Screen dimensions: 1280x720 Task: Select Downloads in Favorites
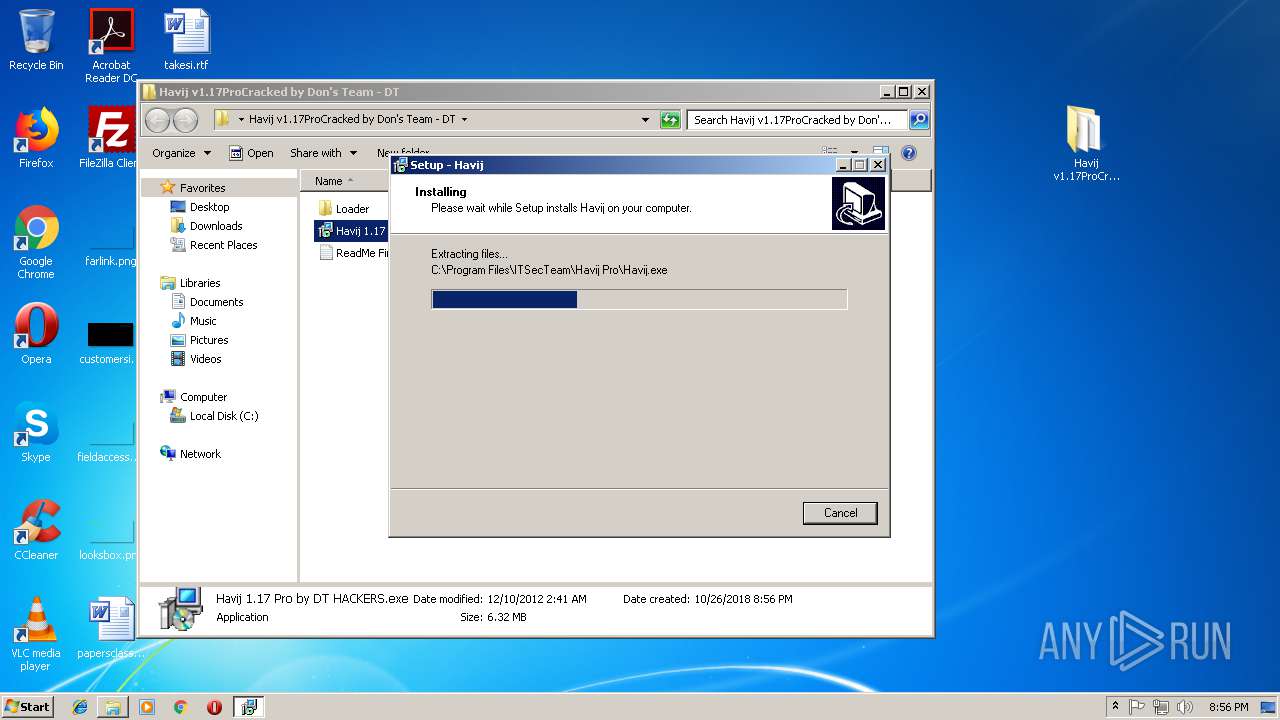(216, 226)
